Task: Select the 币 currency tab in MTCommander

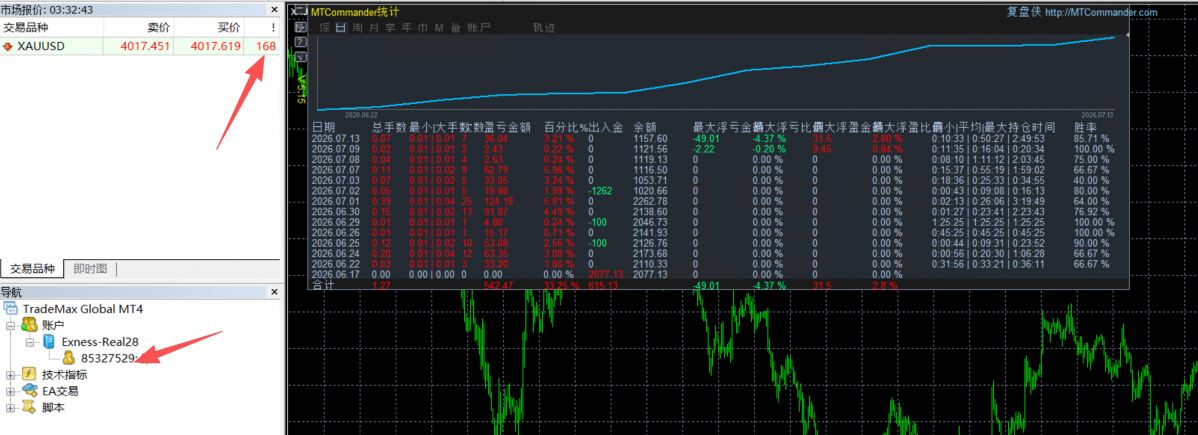Action: click(x=423, y=28)
